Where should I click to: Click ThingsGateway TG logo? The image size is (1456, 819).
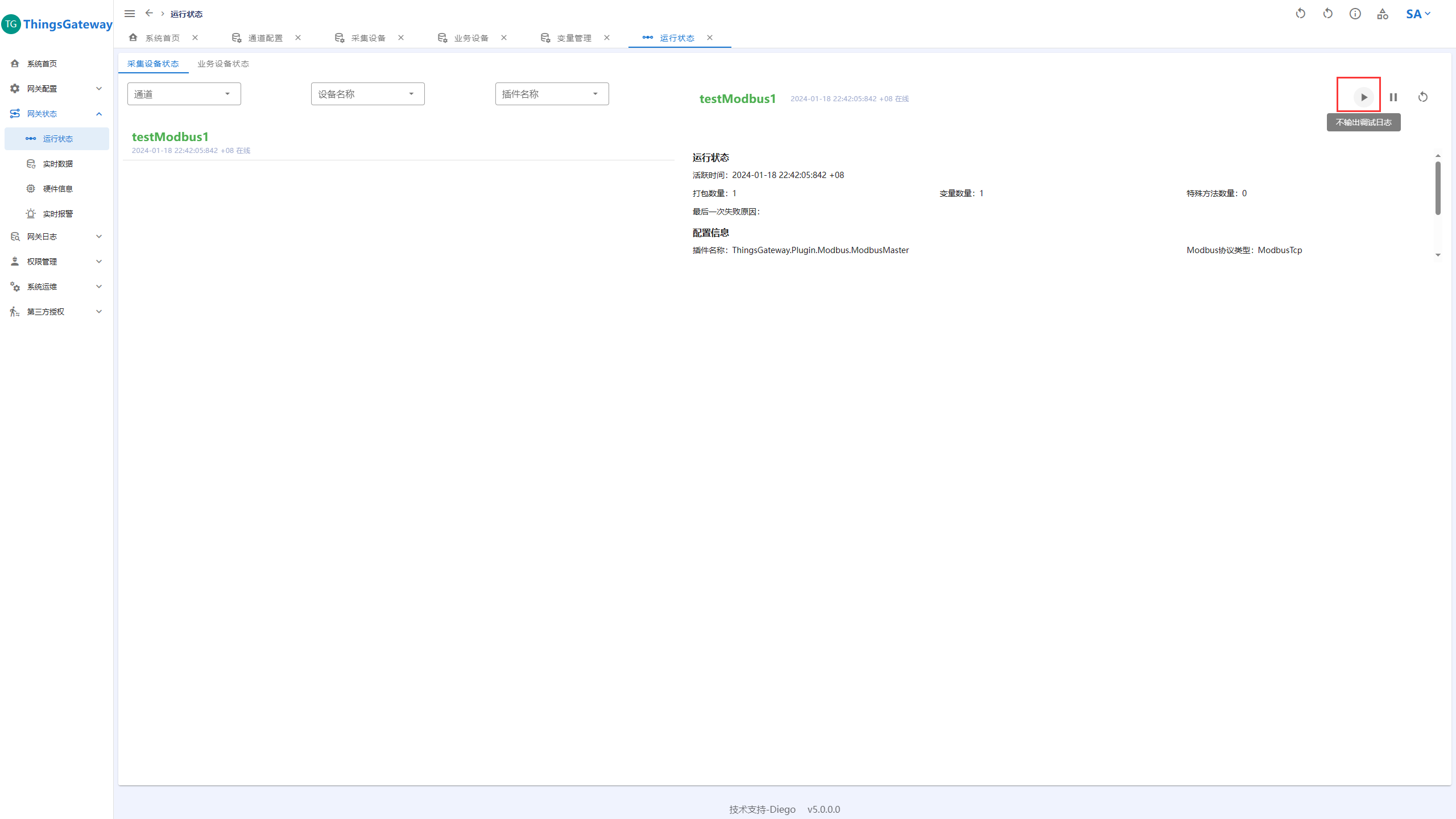coord(11,24)
